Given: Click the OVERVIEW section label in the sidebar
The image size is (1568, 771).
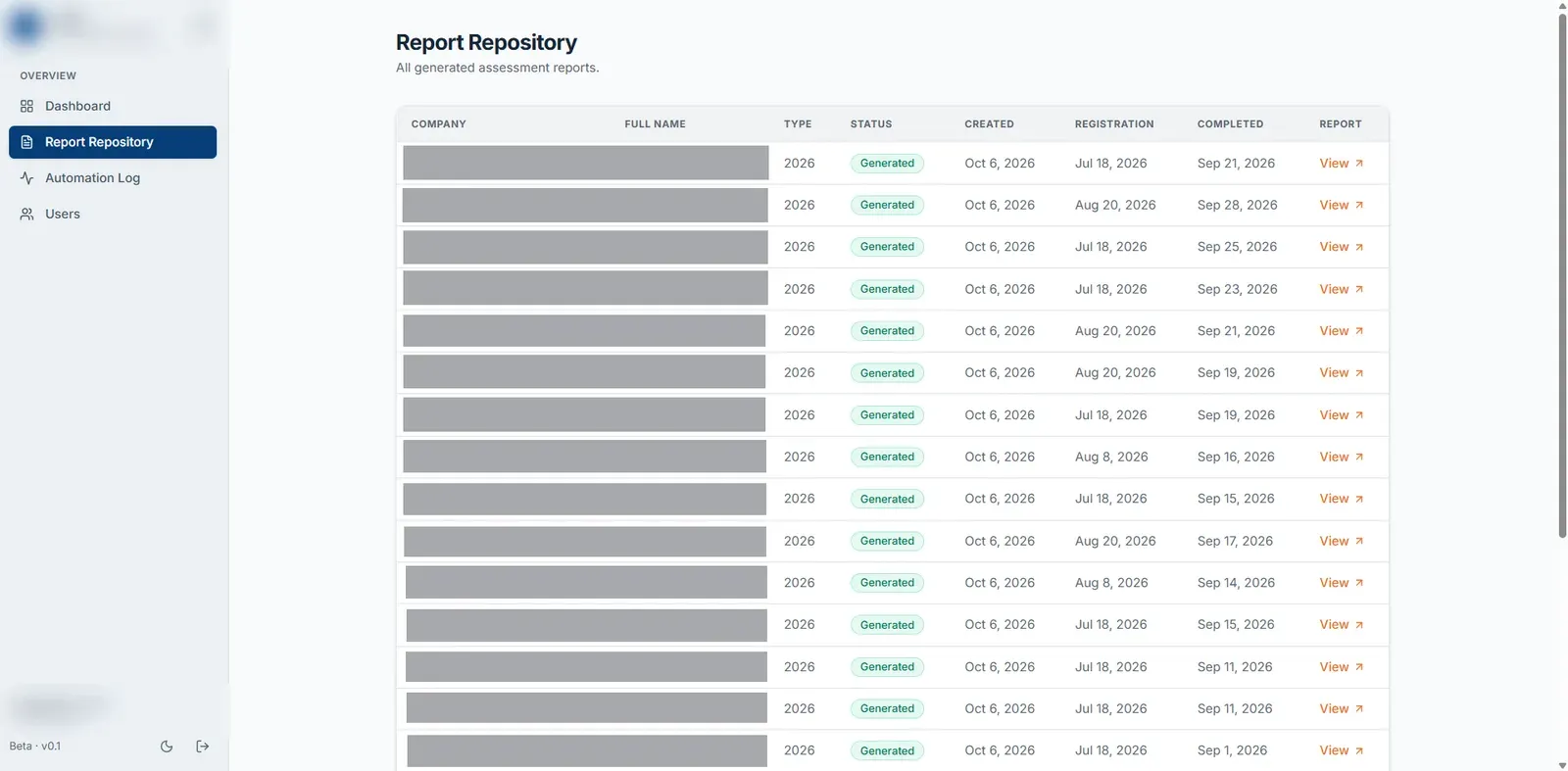Looking at the screenshot, I should pyautogui.click(x=48, y=75).
